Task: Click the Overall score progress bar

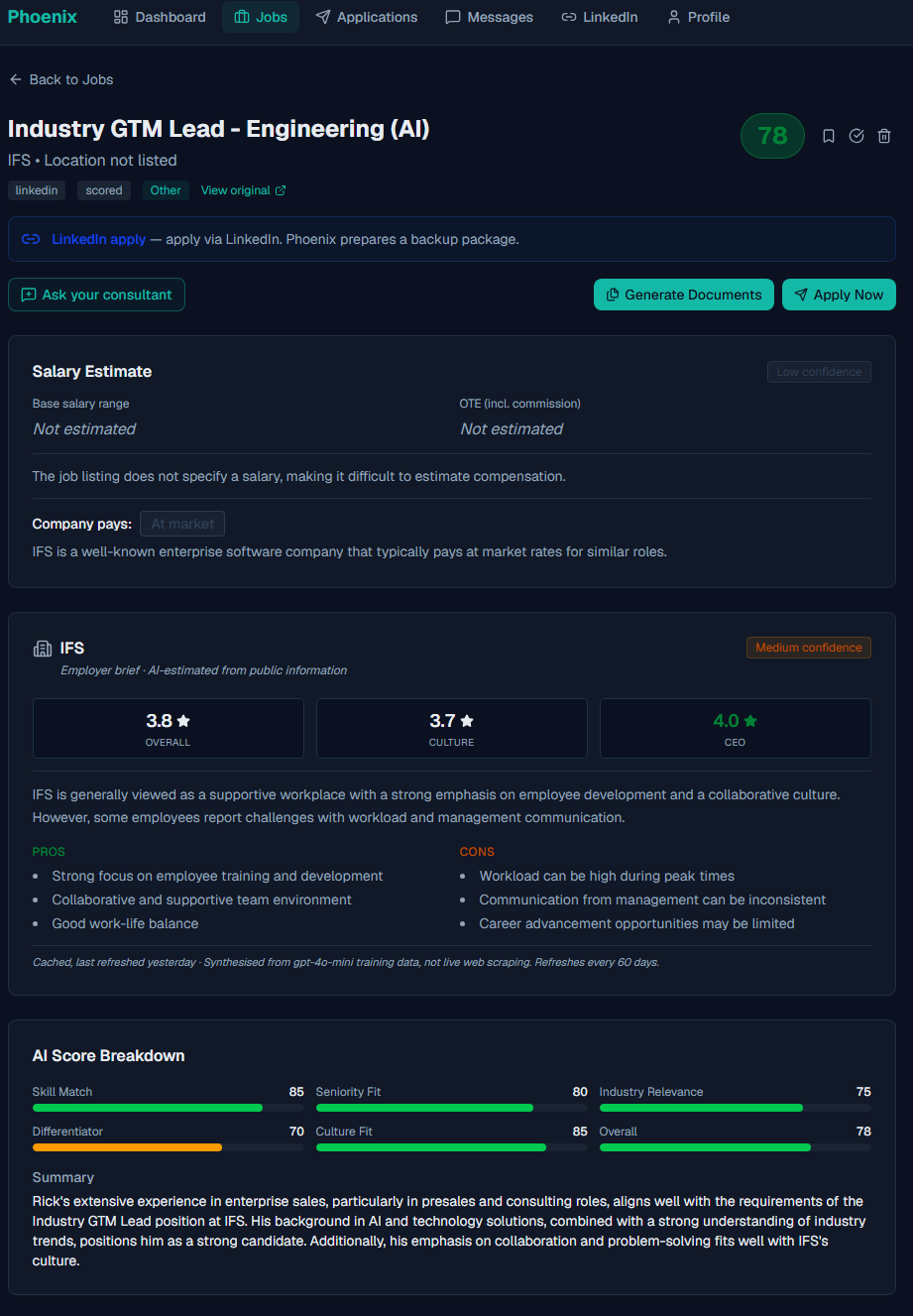Action: [x=736, y=1147]
